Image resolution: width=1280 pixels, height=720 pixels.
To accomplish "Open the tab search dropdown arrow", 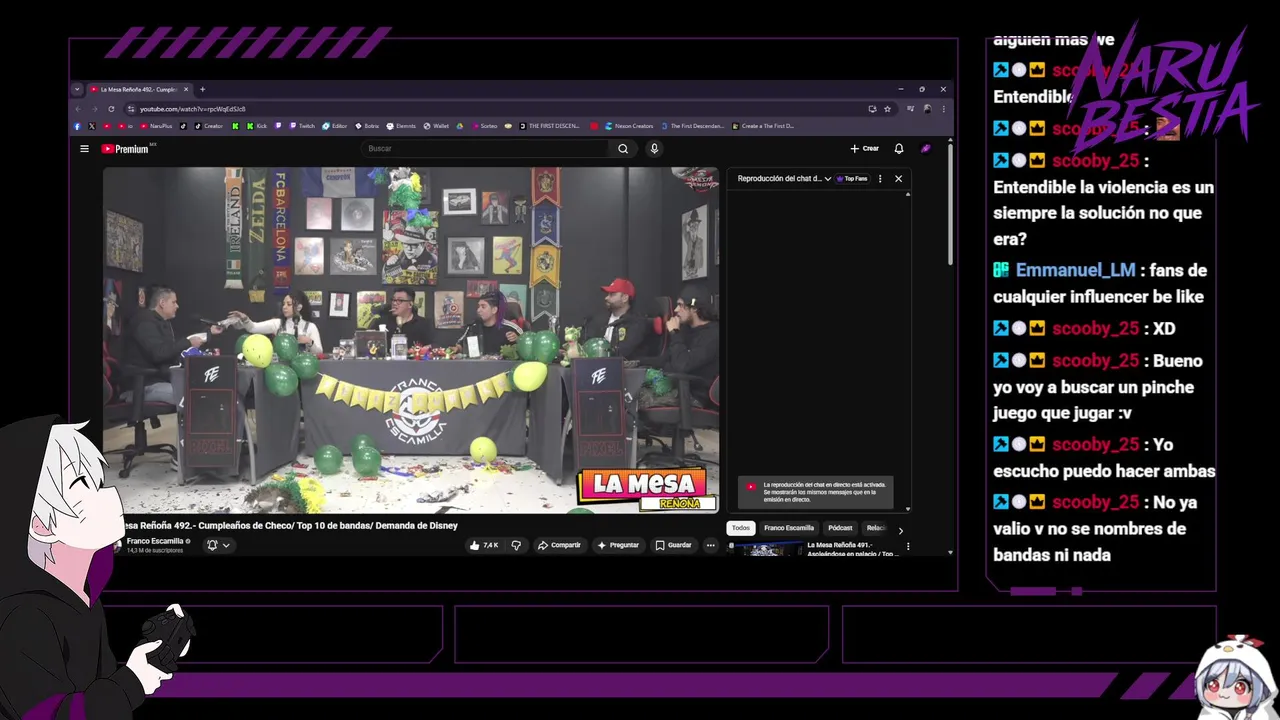I will tap(77, 89).
